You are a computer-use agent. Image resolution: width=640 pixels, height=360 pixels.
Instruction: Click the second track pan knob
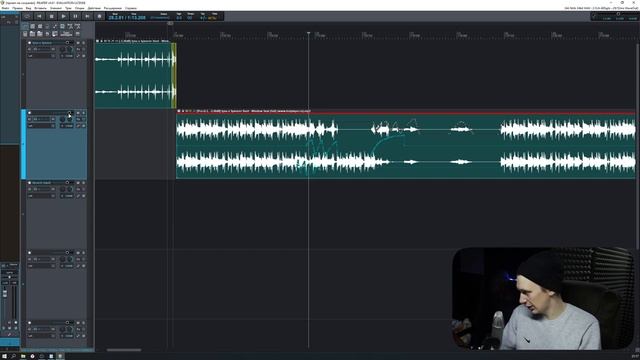tap(62, 119)
